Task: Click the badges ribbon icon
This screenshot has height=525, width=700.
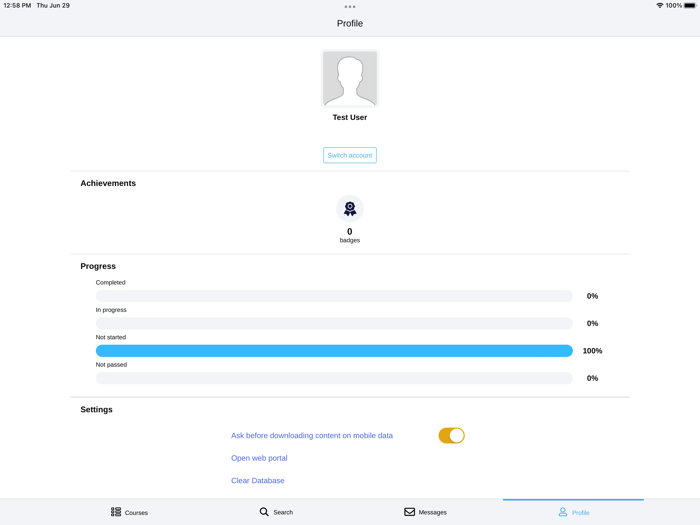Action: (350, 208)
